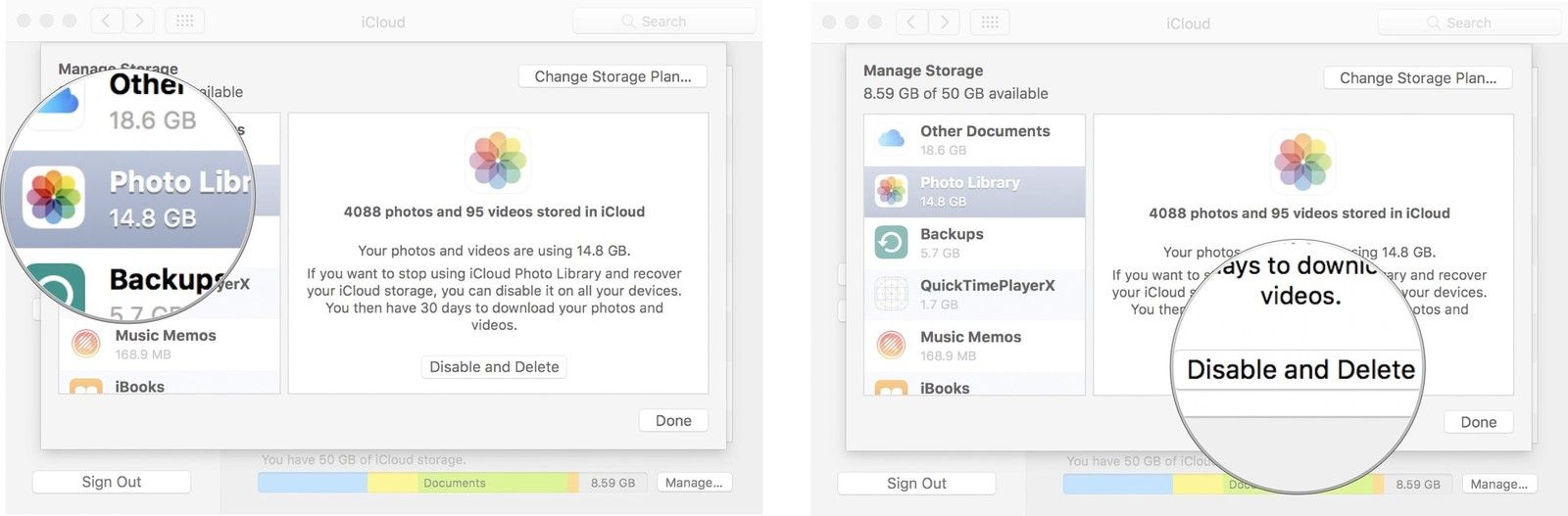The width and height of the screenshot is (1568, 516).
Task: Click Sign Out in the right window
Action: point(916,483)
